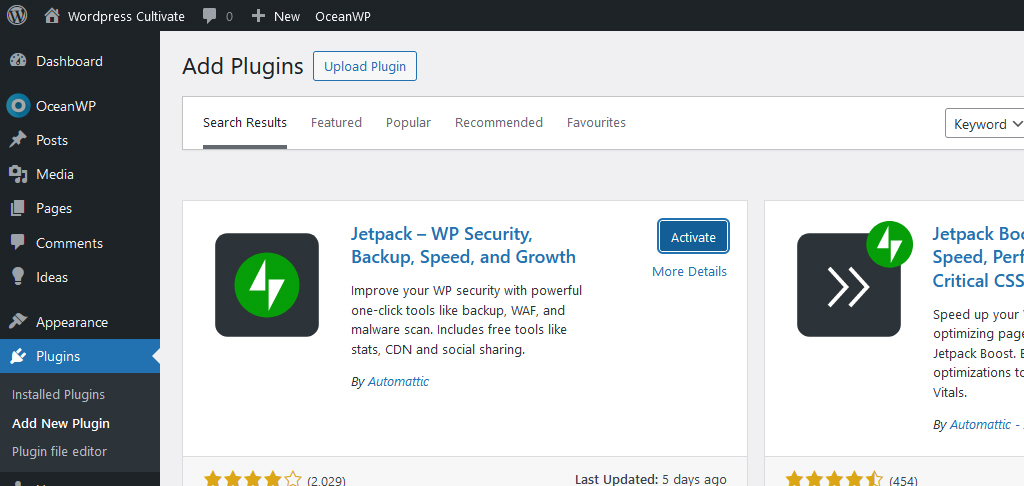Activate the Jetpack plugin

(693, 237)
